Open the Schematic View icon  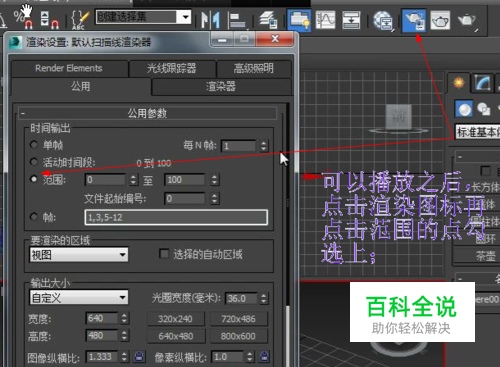[x=351, y=20]
